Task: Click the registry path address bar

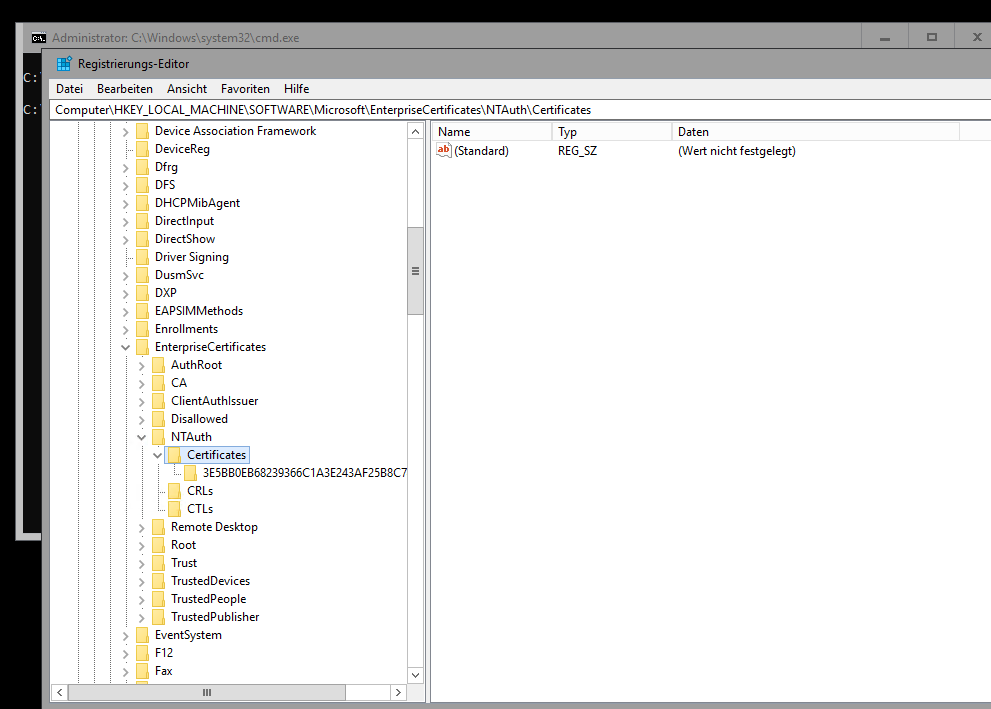Action: point(520,110)
